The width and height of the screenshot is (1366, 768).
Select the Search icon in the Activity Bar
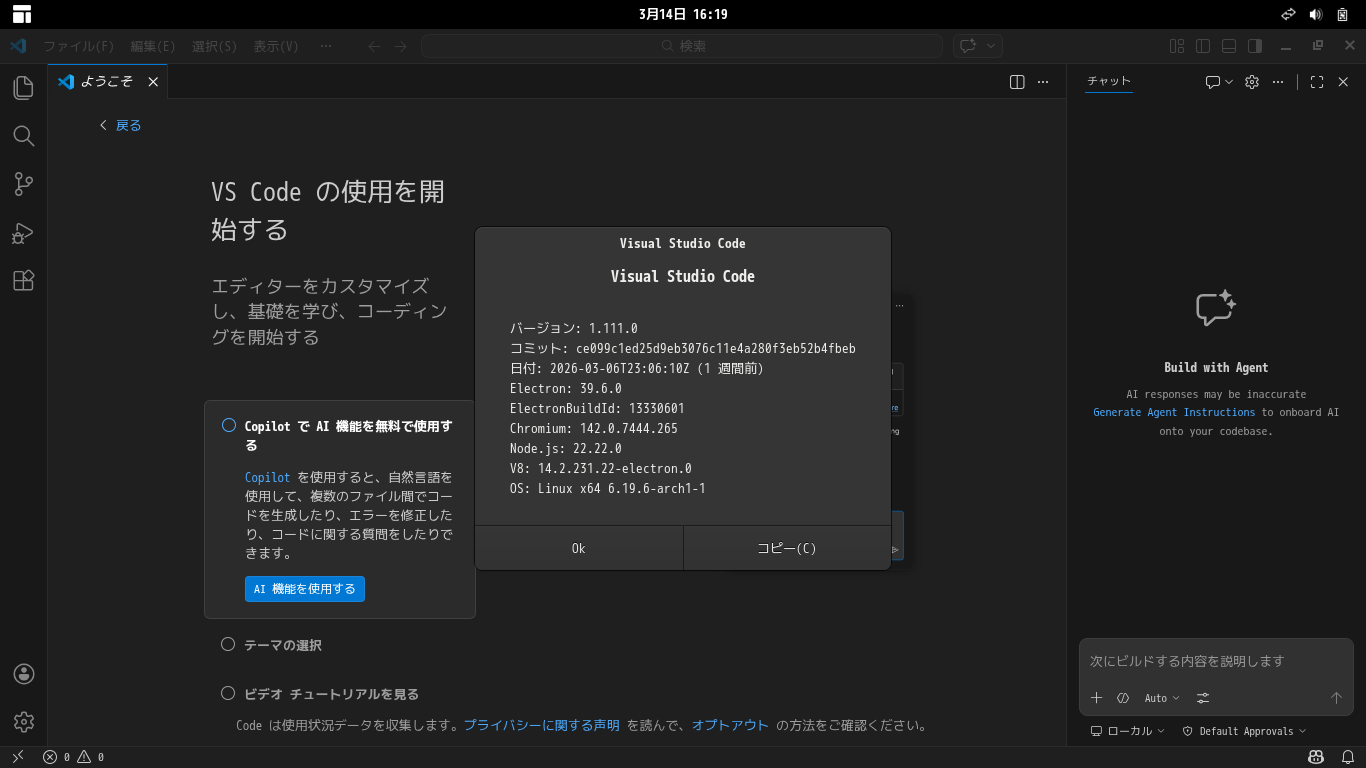coord(23,136)
